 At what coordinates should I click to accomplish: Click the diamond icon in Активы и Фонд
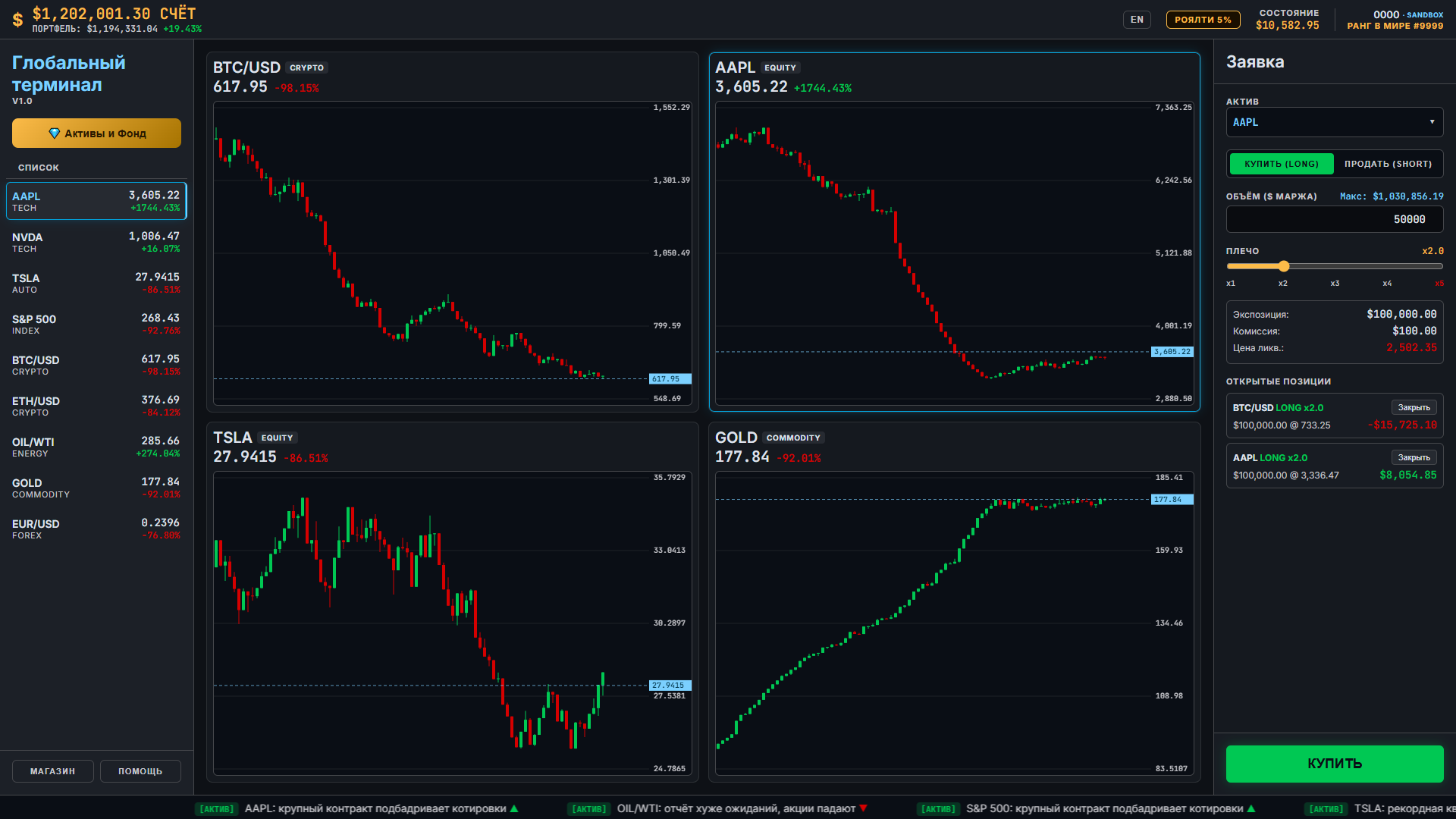click(55, 133)
